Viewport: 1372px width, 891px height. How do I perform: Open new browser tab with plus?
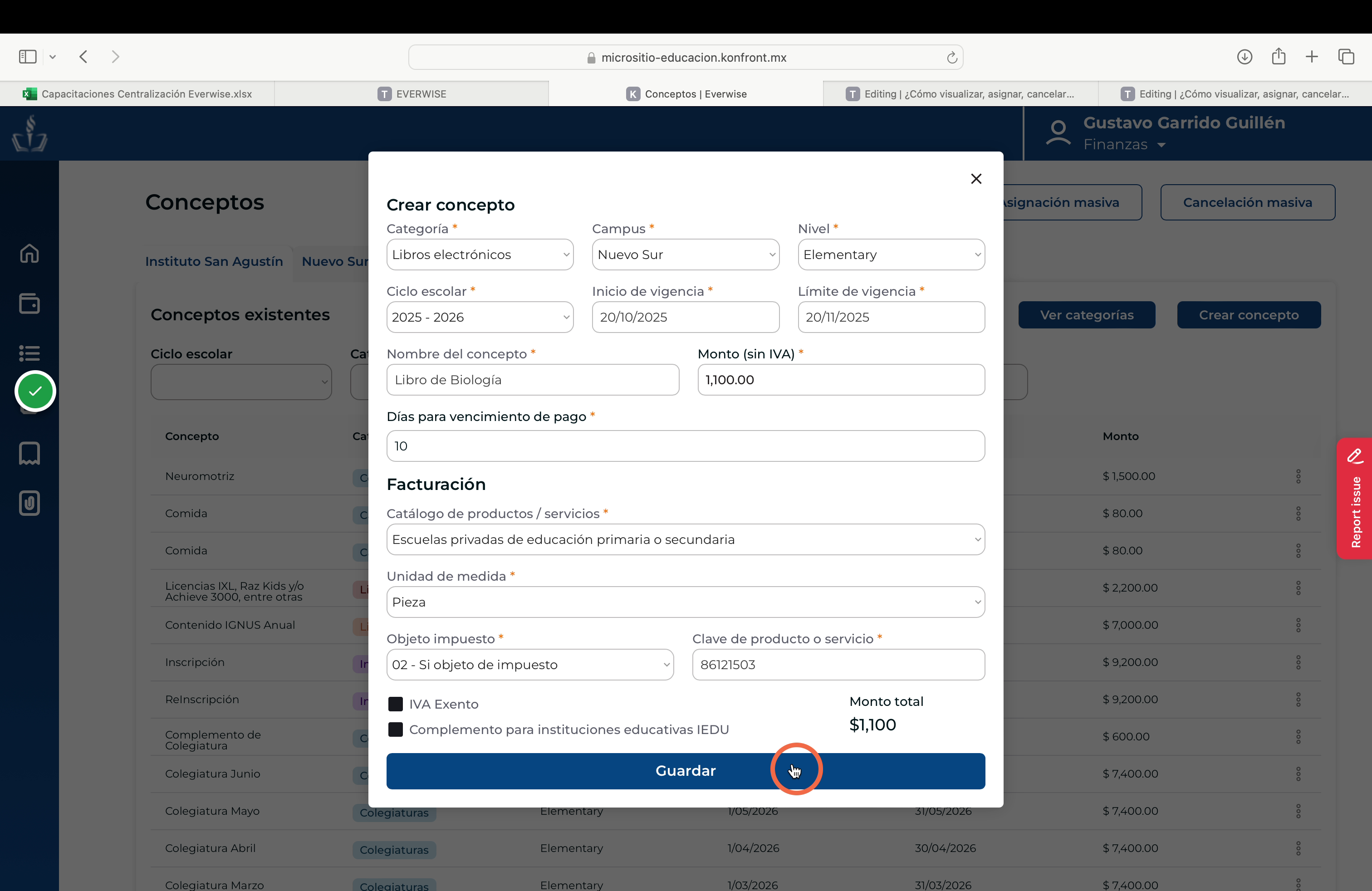[x=1312, y=56]
